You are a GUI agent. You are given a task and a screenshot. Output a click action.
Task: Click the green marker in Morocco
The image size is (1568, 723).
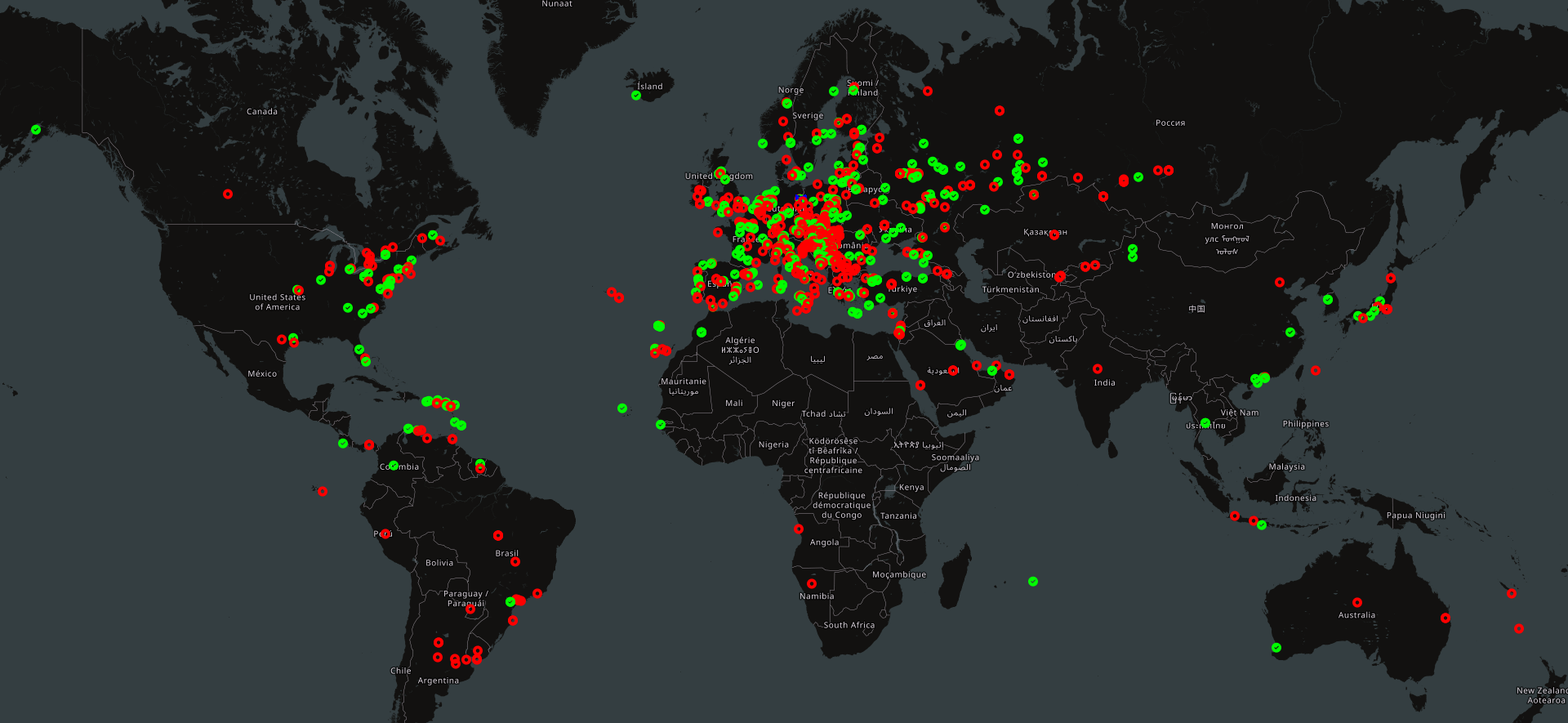(702, 332)
